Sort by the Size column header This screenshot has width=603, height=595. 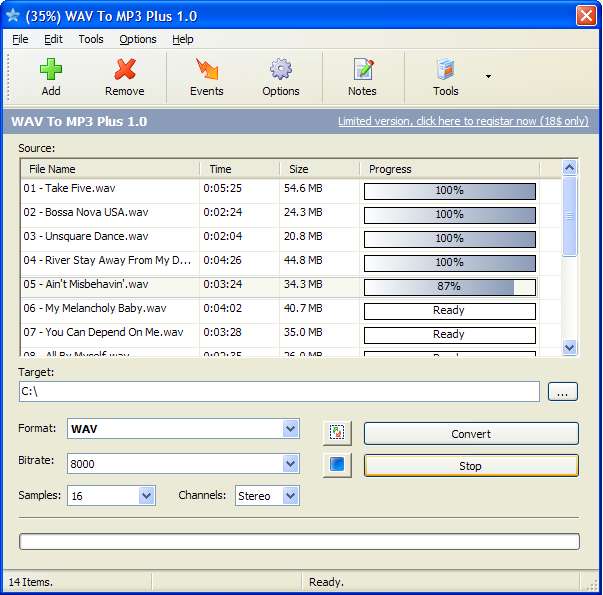coord(319,169)
